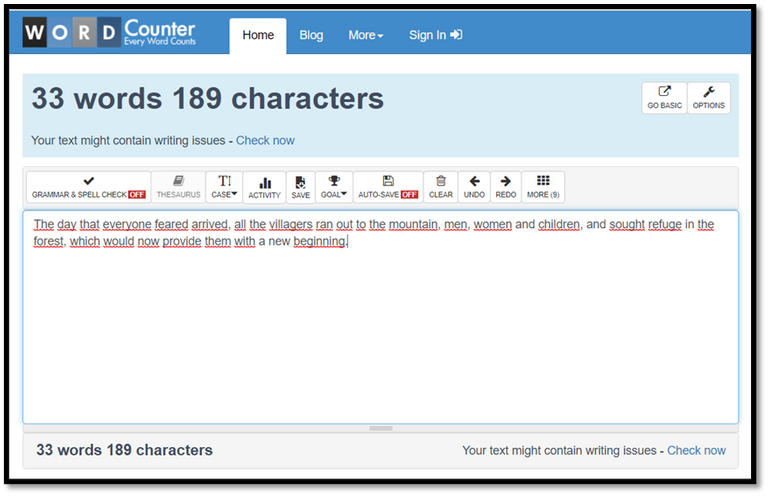
Task: Open the Activity chart tool
Action: click(264, 187)
